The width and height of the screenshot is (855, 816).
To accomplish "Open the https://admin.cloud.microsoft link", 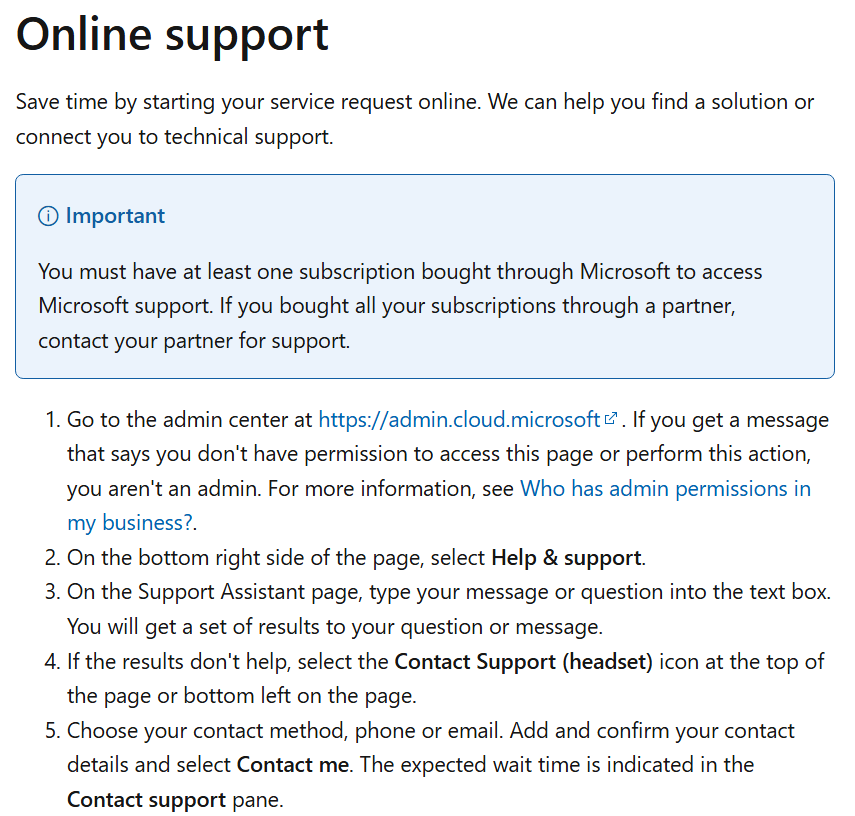I will coord(459,419).
